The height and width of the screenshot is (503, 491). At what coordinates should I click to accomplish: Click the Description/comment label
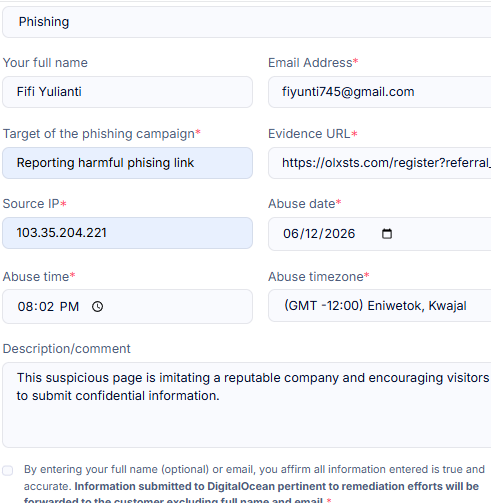(x=67, y=349)
